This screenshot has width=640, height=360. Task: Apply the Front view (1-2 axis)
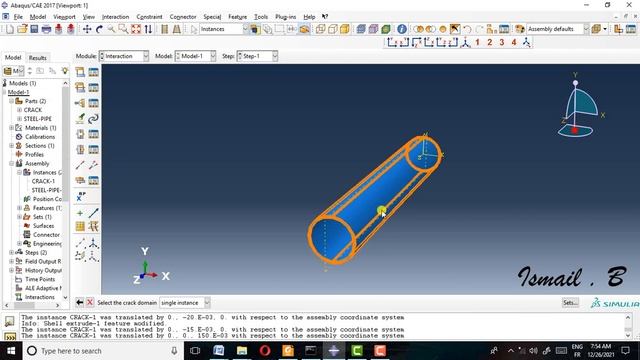tap(392, 42)
